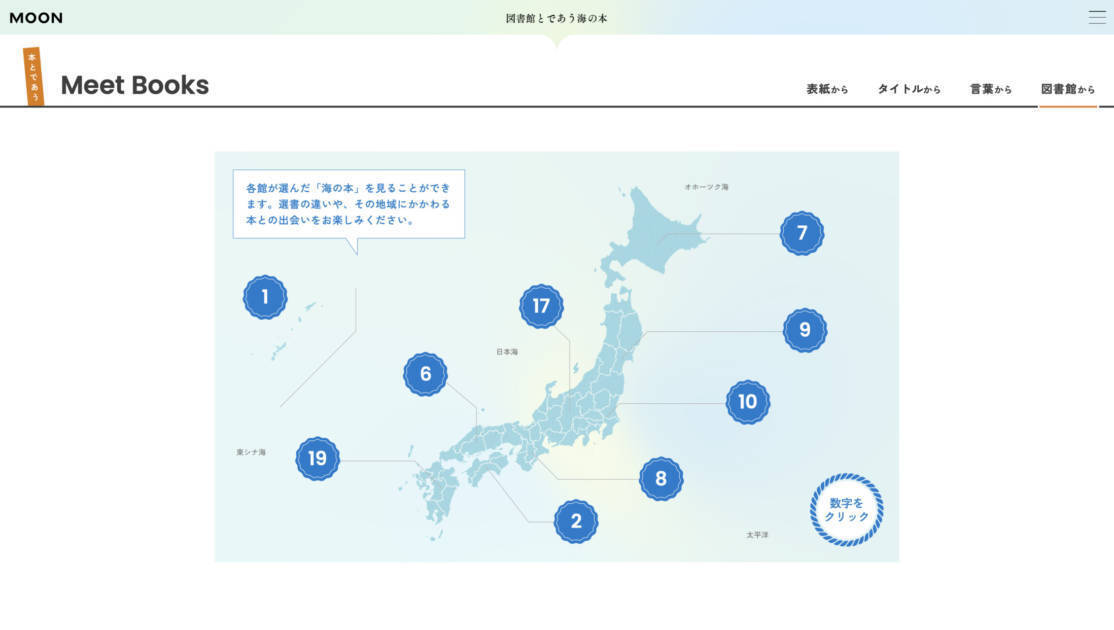
Task: Click the blue badge numbered 9
Action: (805, 330)
